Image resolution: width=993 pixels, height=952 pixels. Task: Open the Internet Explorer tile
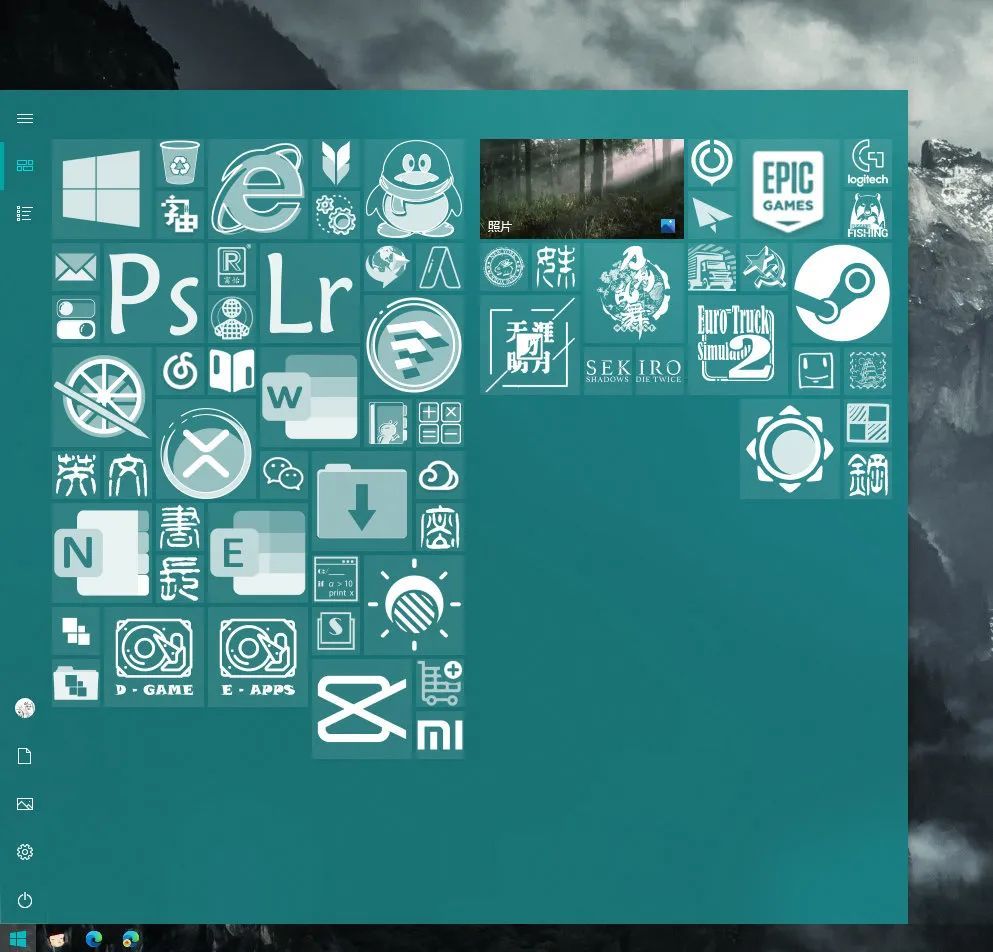coord(258,189)
